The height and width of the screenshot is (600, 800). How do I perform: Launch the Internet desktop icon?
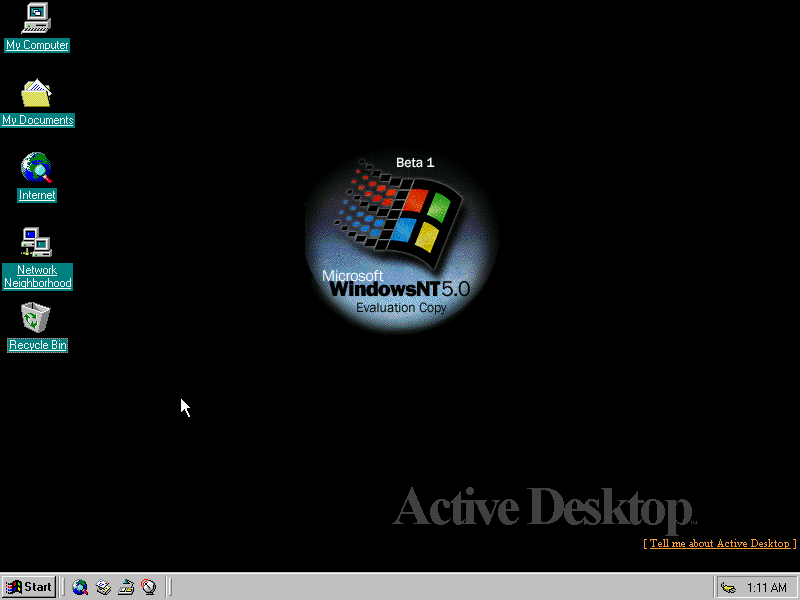click(x=36, y=168)
